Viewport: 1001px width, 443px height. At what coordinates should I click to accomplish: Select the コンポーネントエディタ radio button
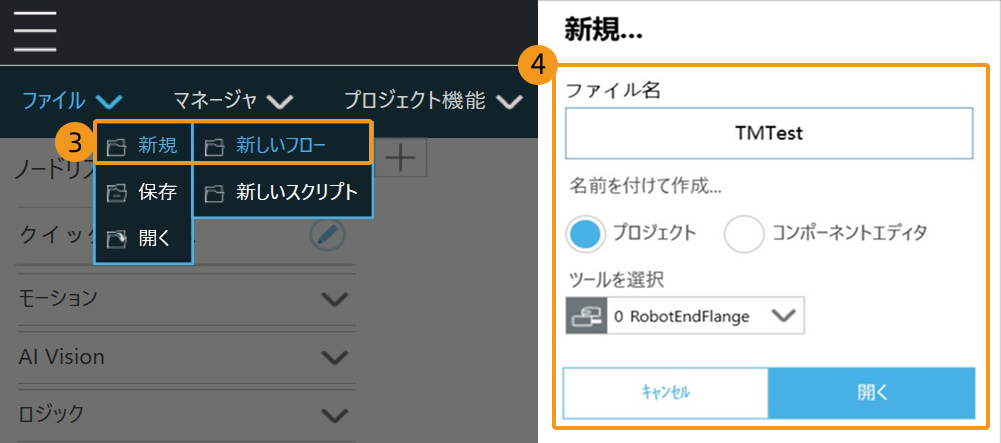pos(744,234)
